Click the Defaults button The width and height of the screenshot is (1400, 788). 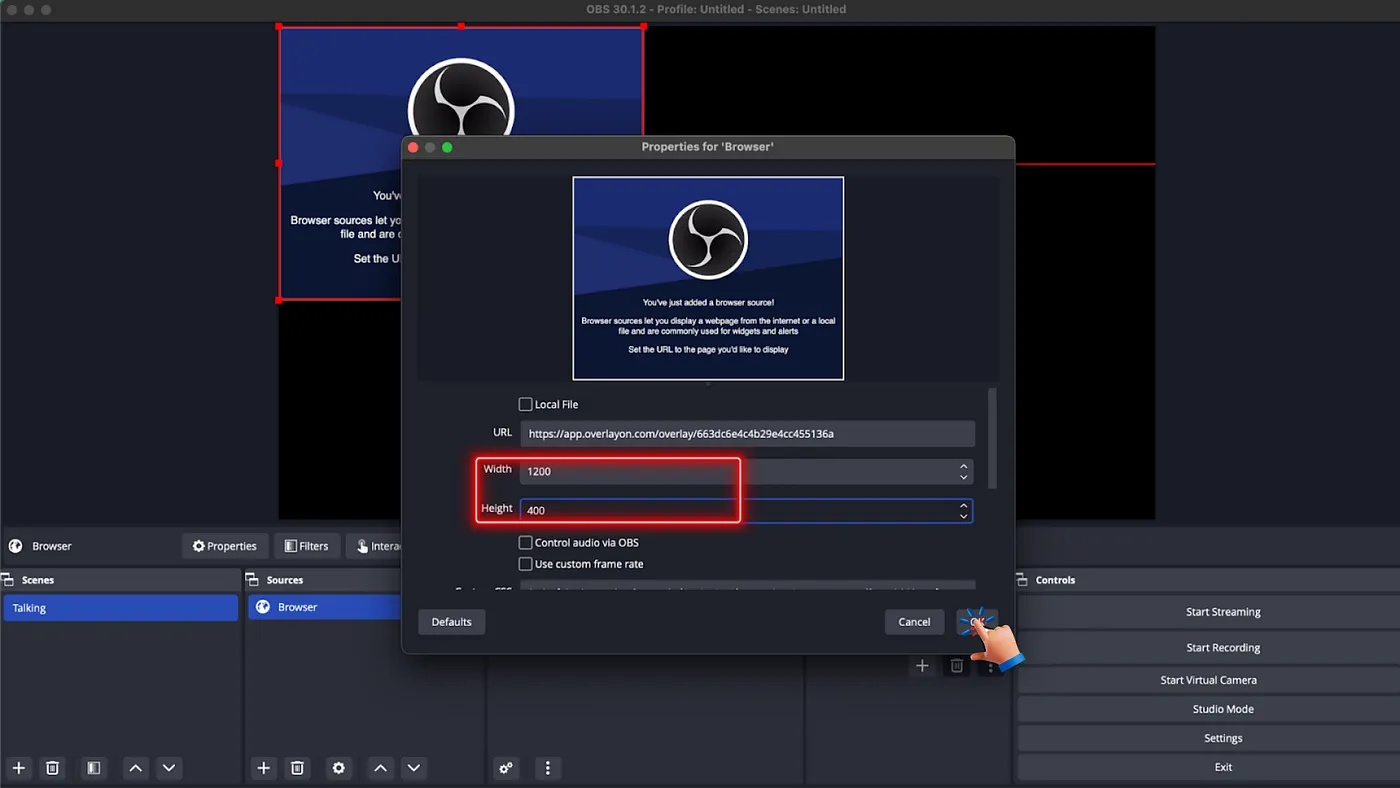point(451,622)
